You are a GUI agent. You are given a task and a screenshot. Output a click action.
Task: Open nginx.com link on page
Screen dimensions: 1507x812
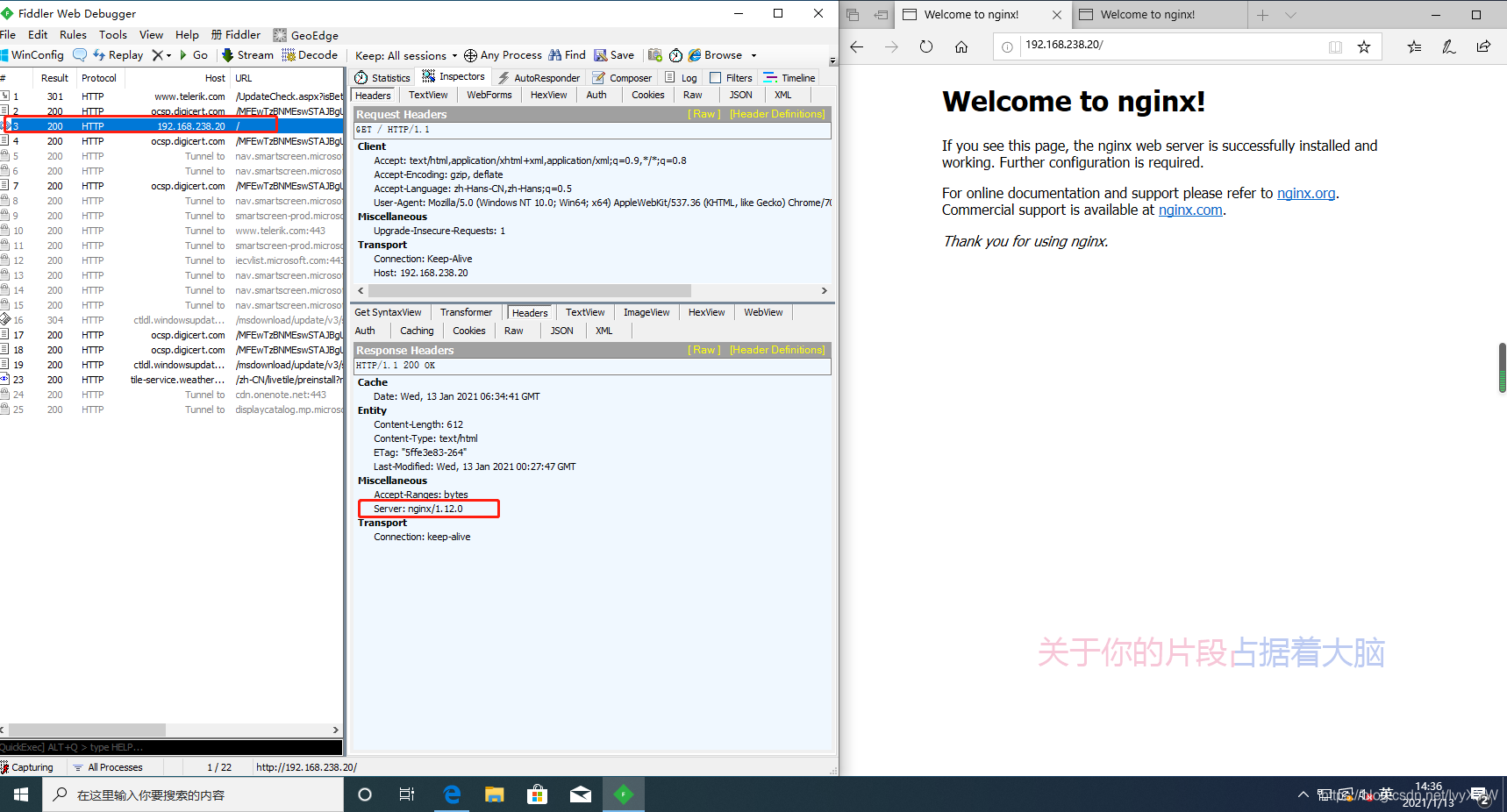coord(1190,210)
